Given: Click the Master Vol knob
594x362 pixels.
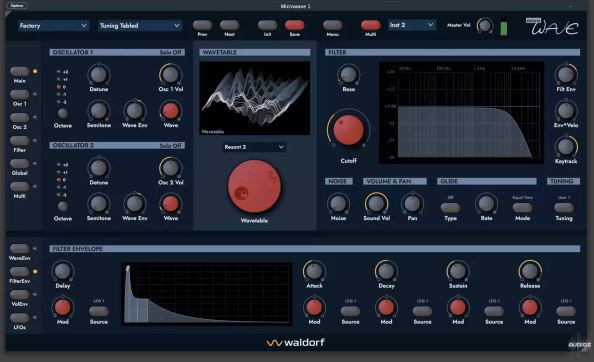Looking at the screenshot, I should click(x=485, y=26).
